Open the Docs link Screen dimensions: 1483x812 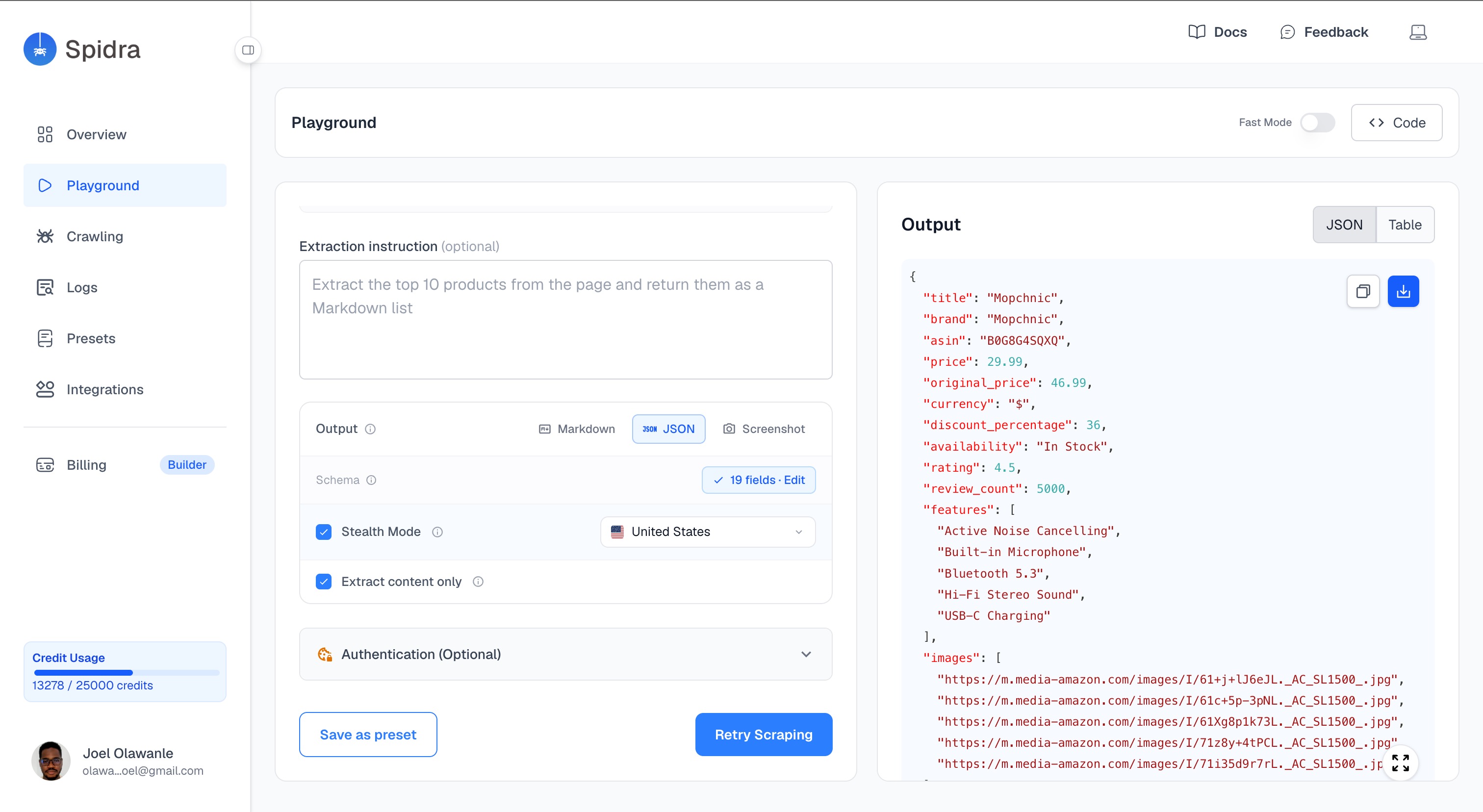[x=1217, y=32]
